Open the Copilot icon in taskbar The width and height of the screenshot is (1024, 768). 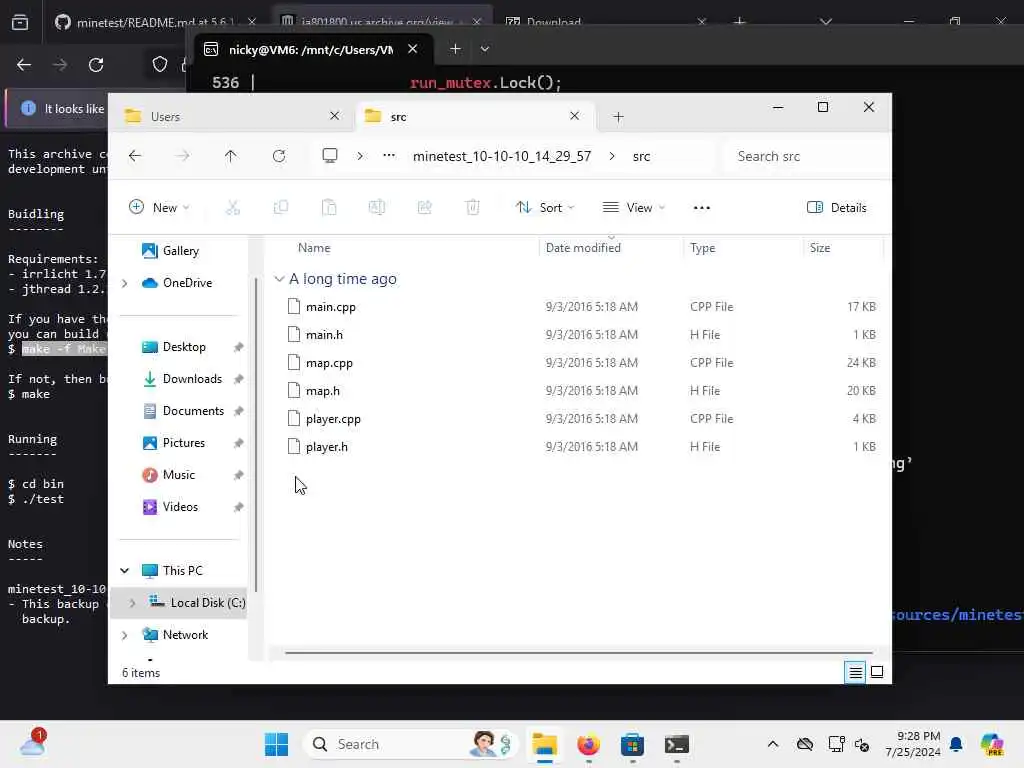pyautogui.click(x=992, y=744)
